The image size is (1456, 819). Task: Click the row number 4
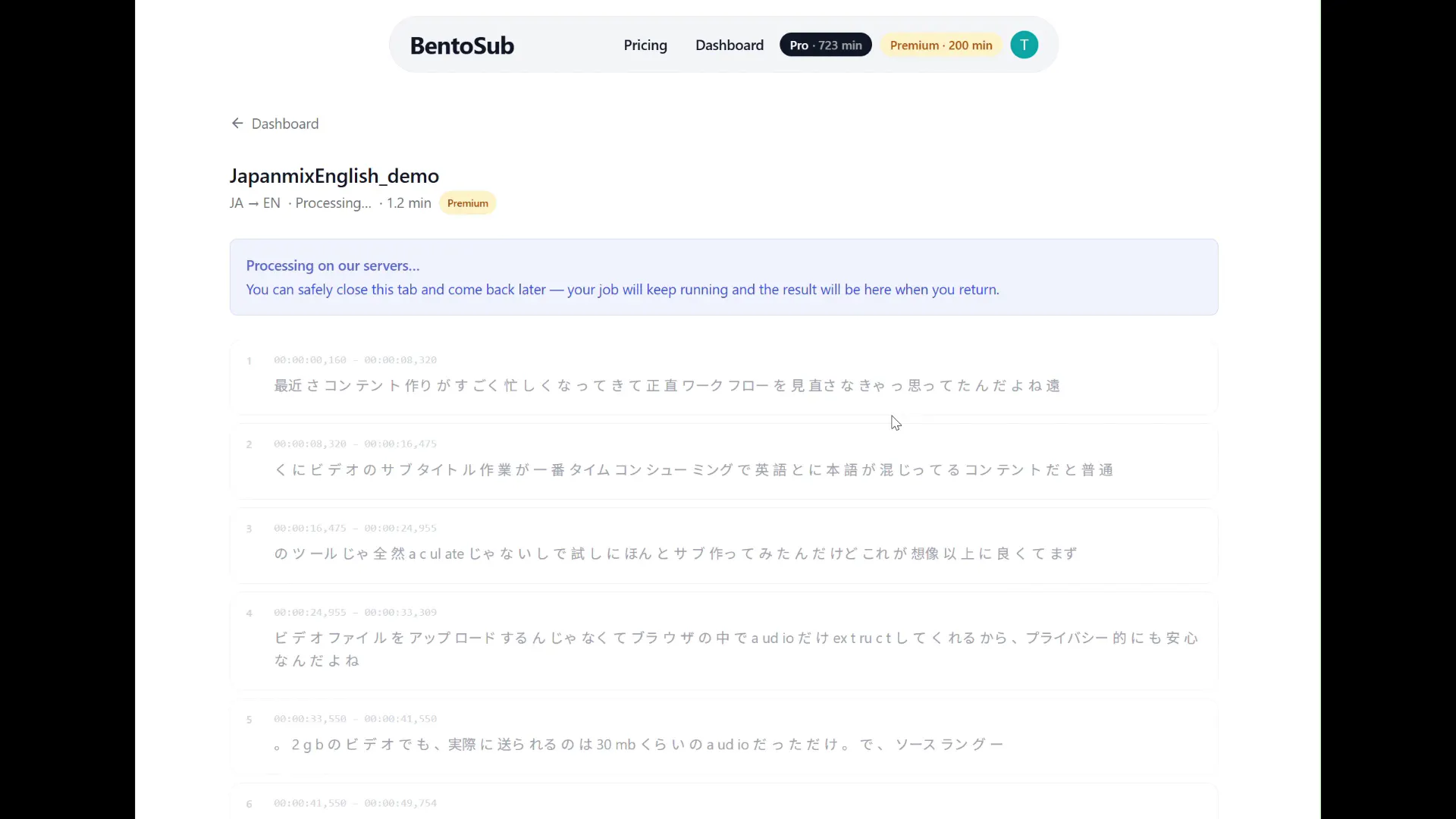249,613
